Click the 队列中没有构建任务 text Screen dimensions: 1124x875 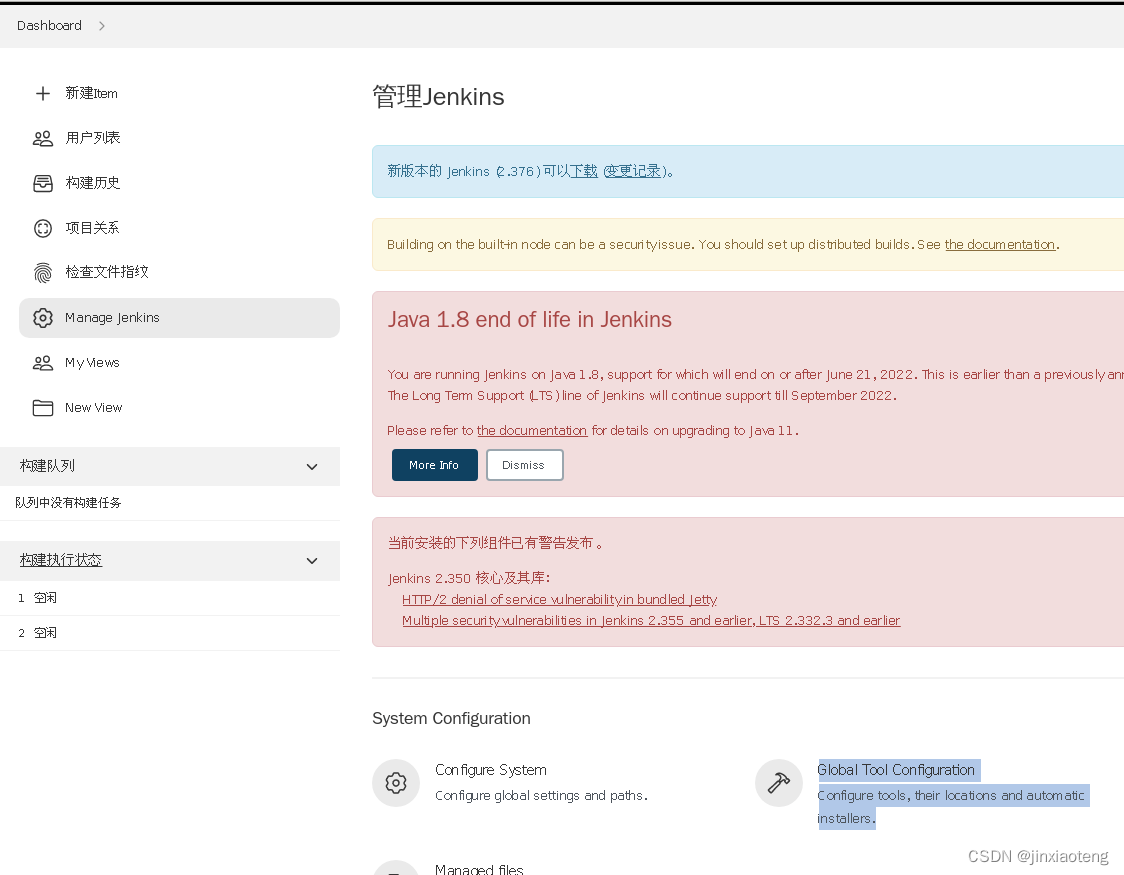point(68,503)
